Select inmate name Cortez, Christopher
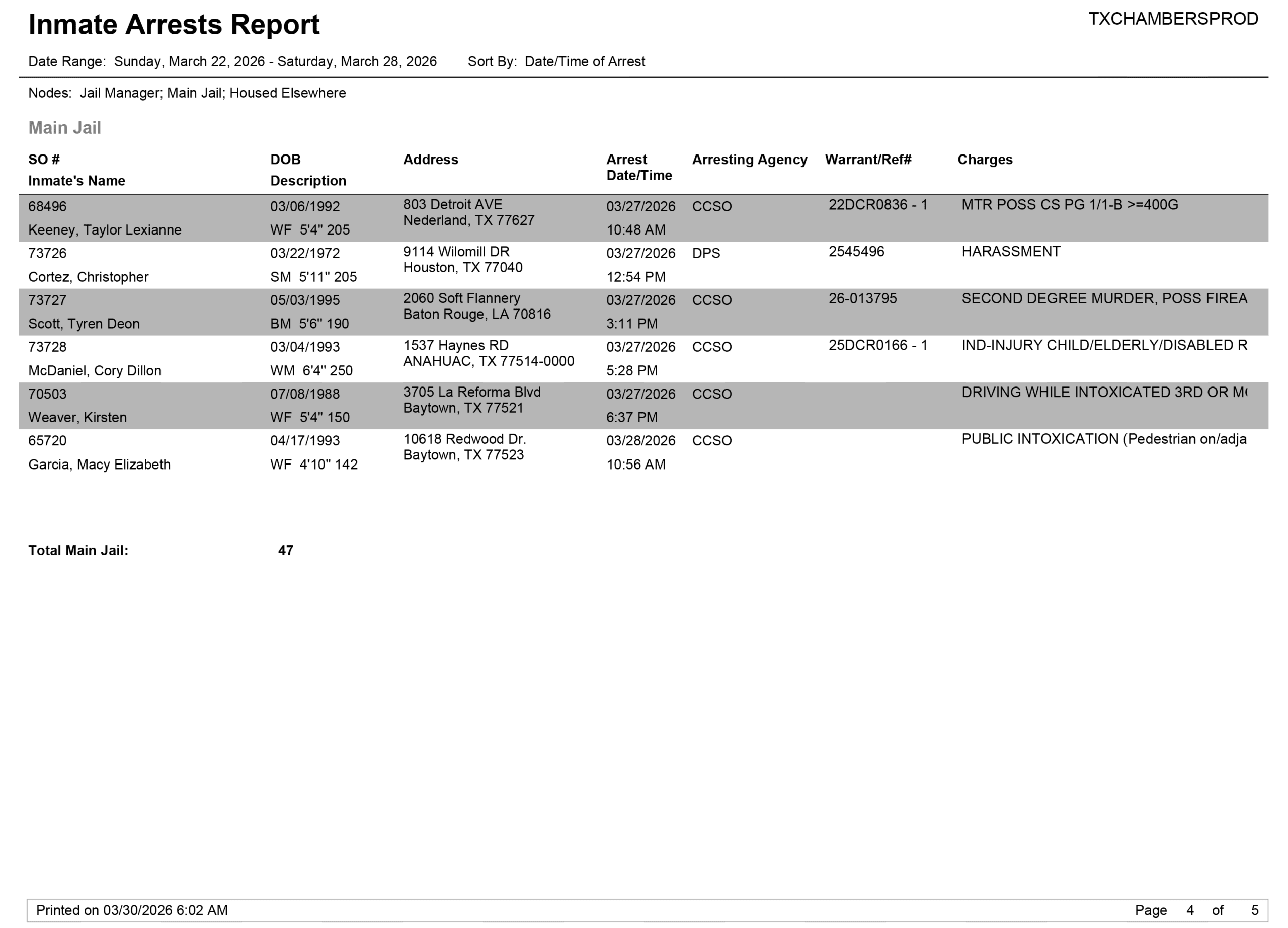 pyautogui.click(x=89, y=277)
